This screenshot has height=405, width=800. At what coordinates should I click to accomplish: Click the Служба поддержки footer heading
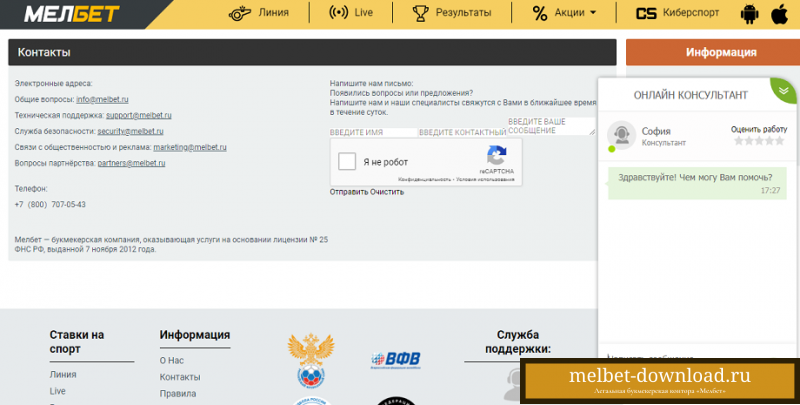click(518, 342)
